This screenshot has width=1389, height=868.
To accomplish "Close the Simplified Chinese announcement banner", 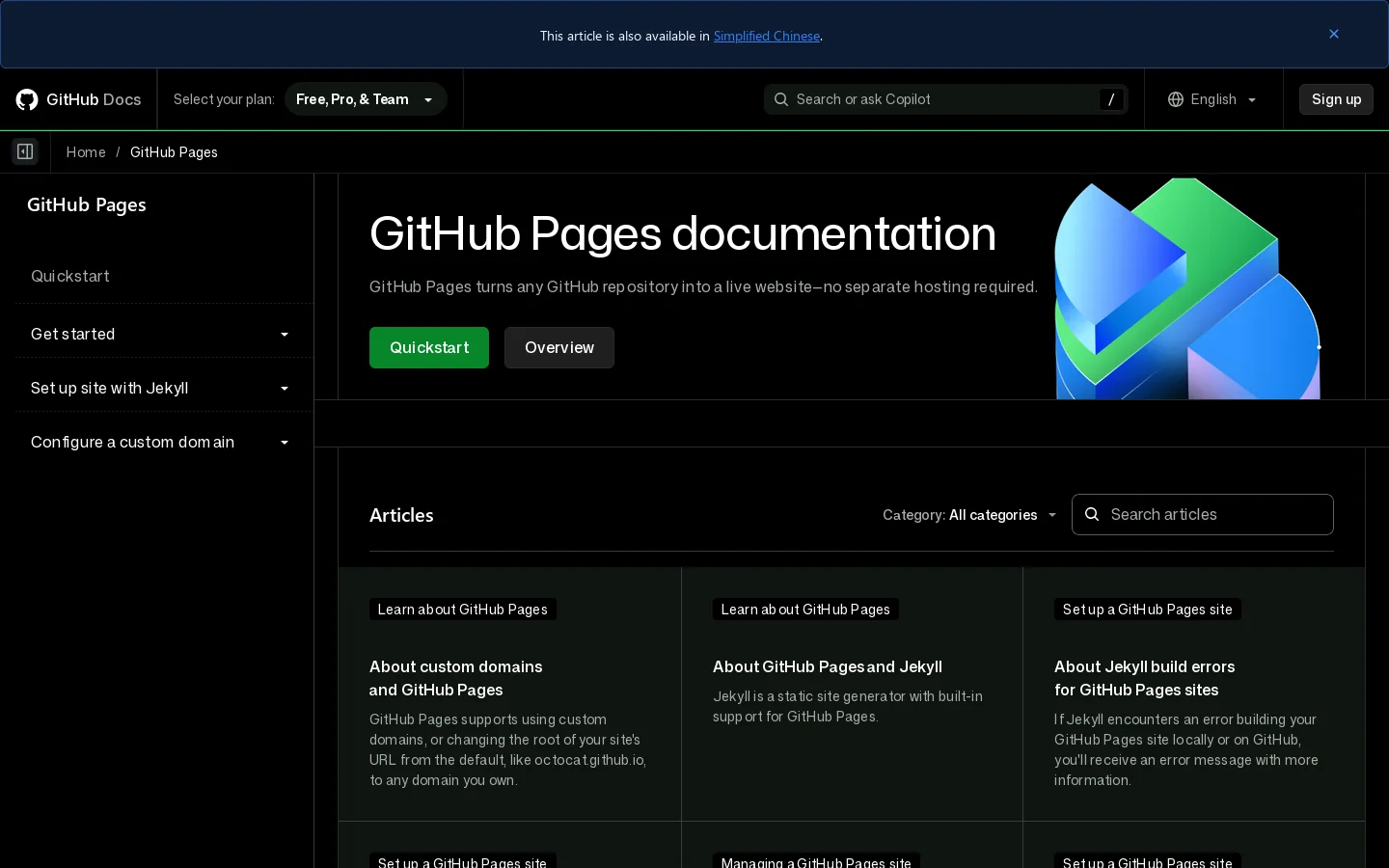I will pyautogui.click(x=1334, y=34).
